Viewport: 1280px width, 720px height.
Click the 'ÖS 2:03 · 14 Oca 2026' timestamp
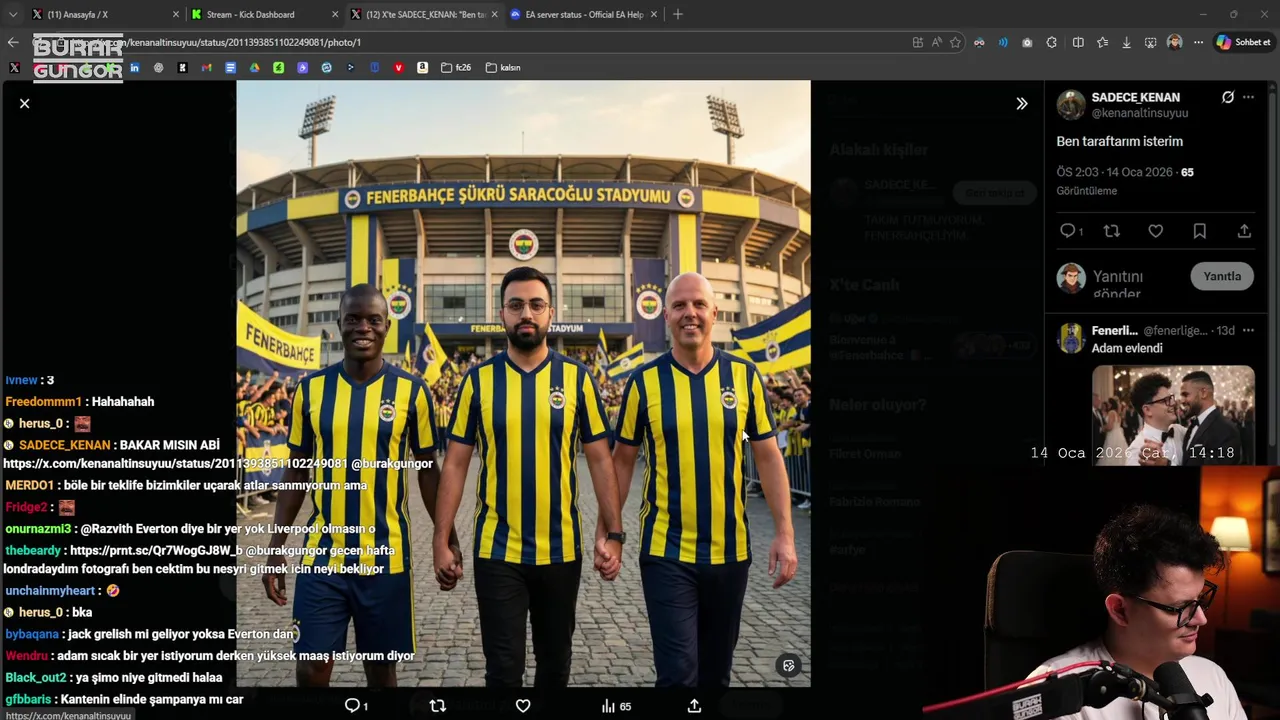coord(1114,172)
